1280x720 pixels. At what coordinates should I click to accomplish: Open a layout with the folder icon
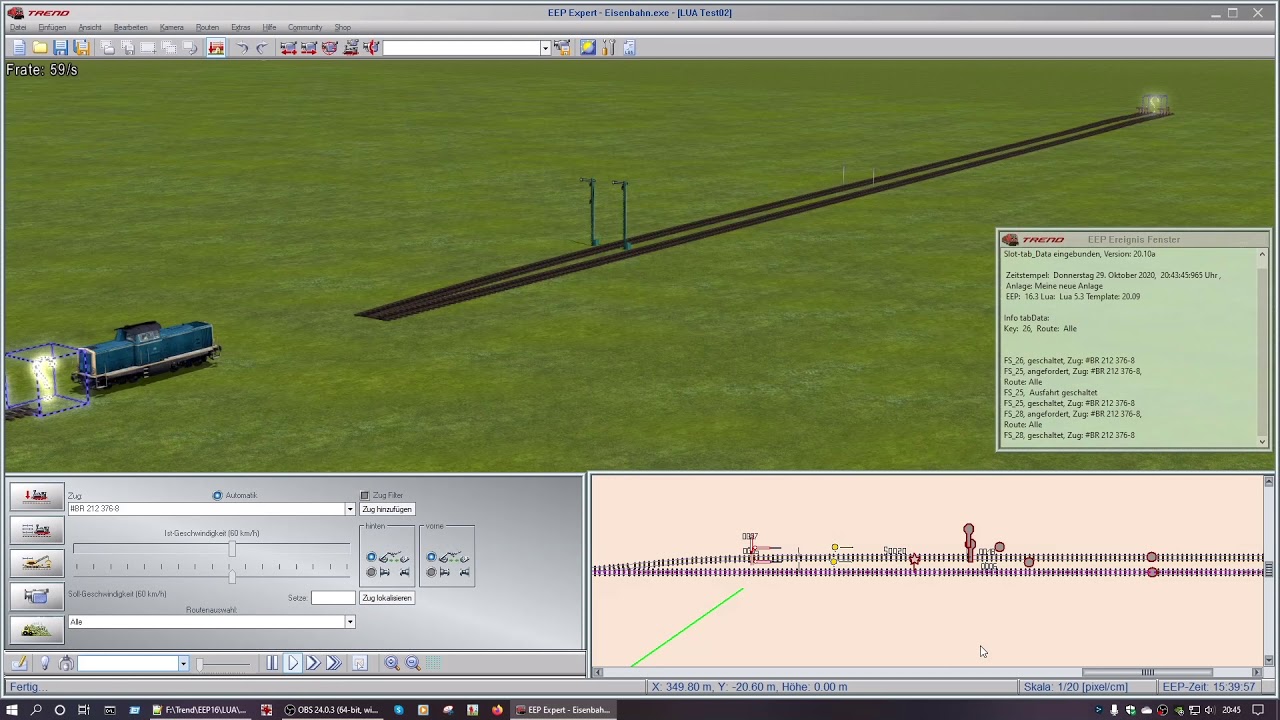pyautogui.click(x=40, y=47)
